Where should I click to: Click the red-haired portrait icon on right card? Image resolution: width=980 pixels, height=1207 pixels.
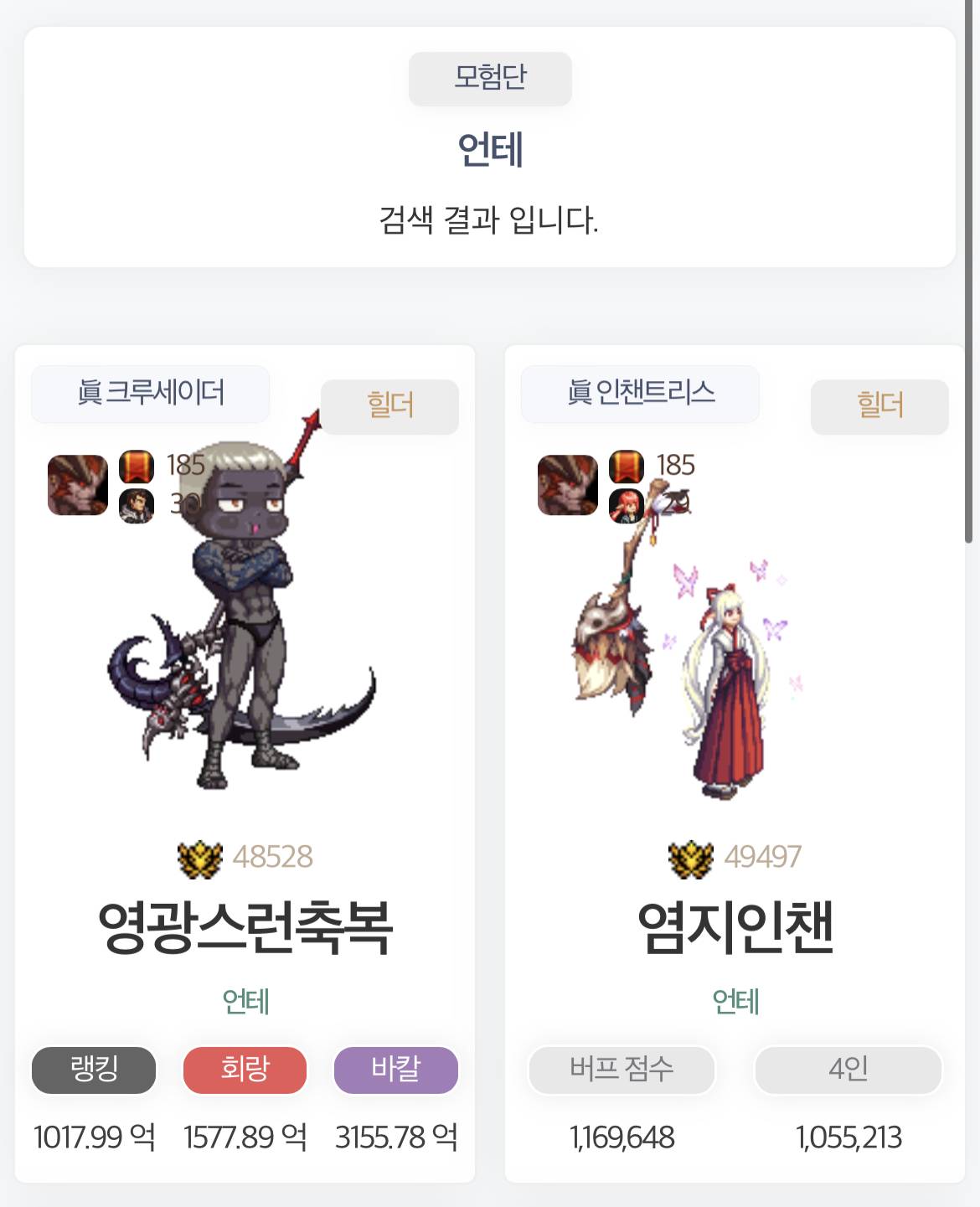click(627, 505)
